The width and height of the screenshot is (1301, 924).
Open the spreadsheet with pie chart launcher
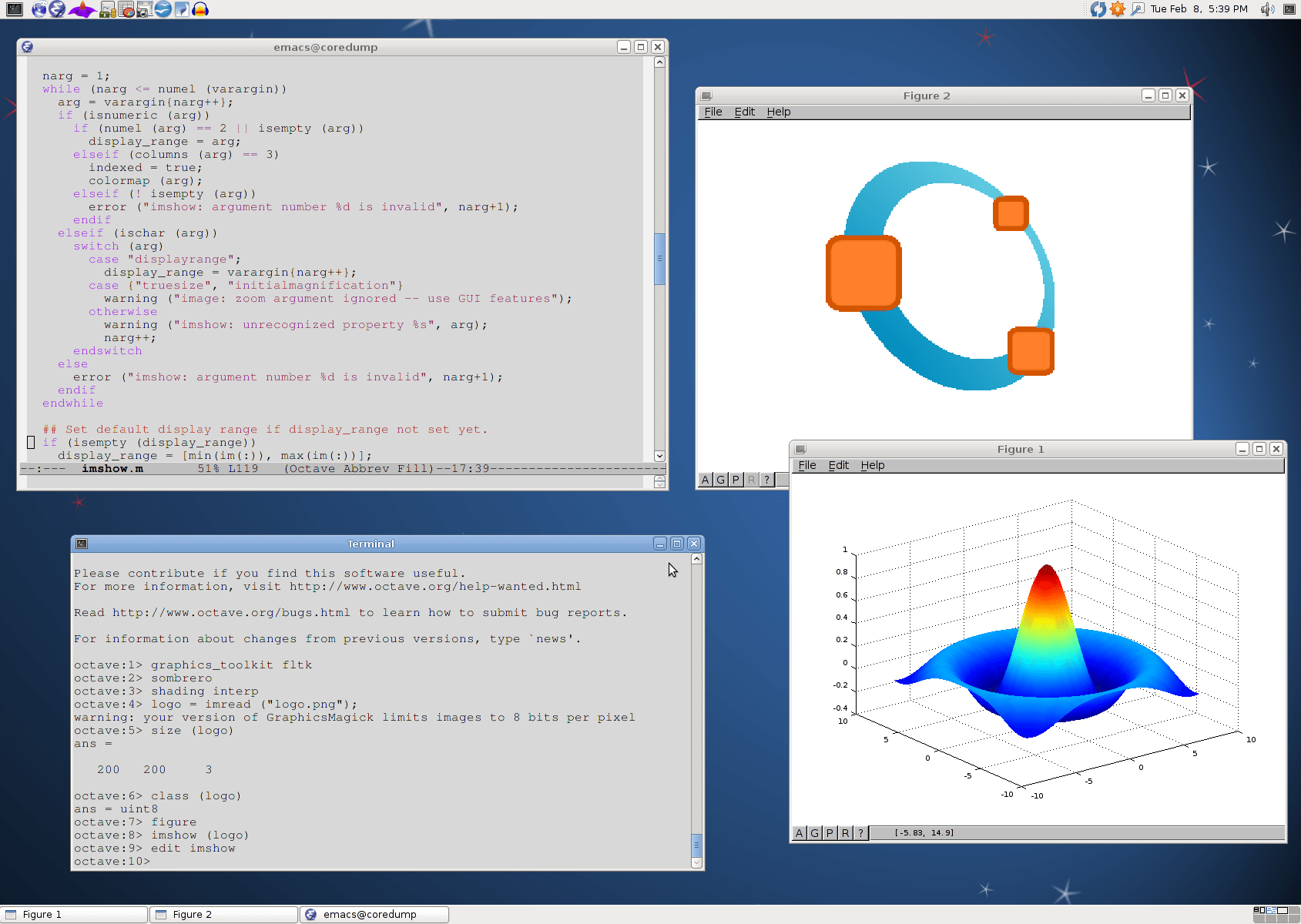pyautogui.click(x=126, y=9)
